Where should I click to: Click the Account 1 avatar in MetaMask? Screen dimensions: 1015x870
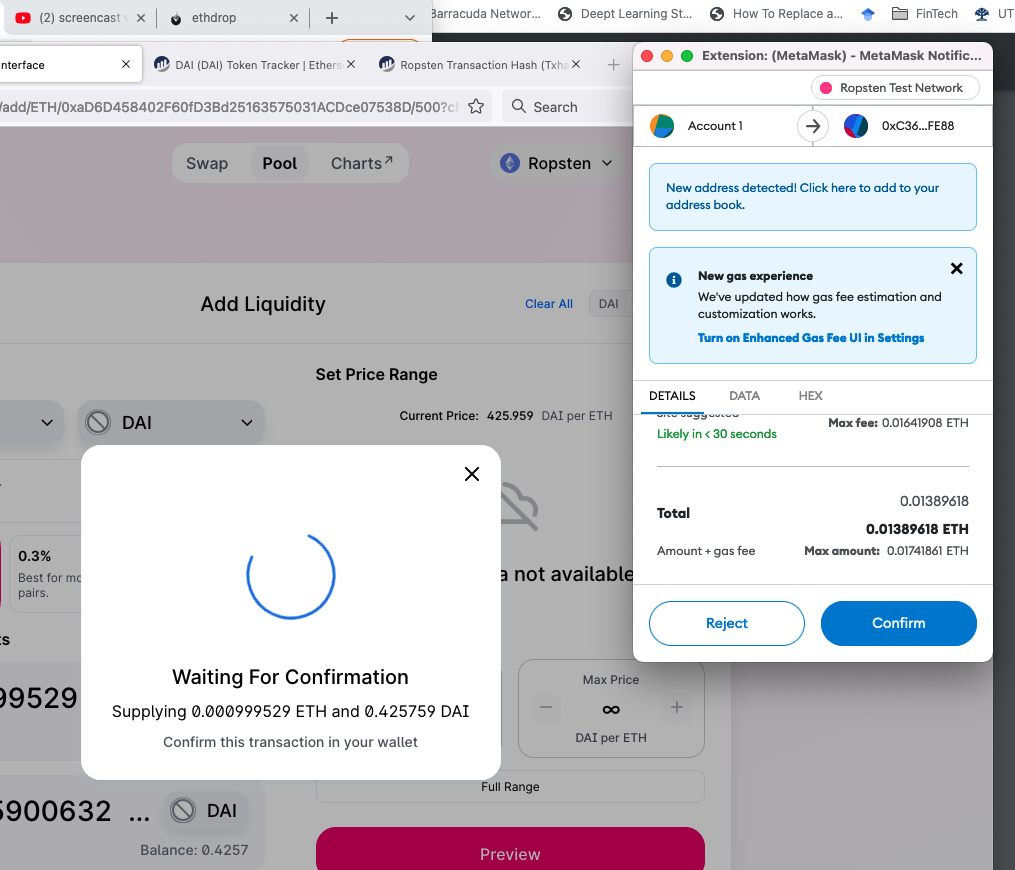click(x=662, y=126)
